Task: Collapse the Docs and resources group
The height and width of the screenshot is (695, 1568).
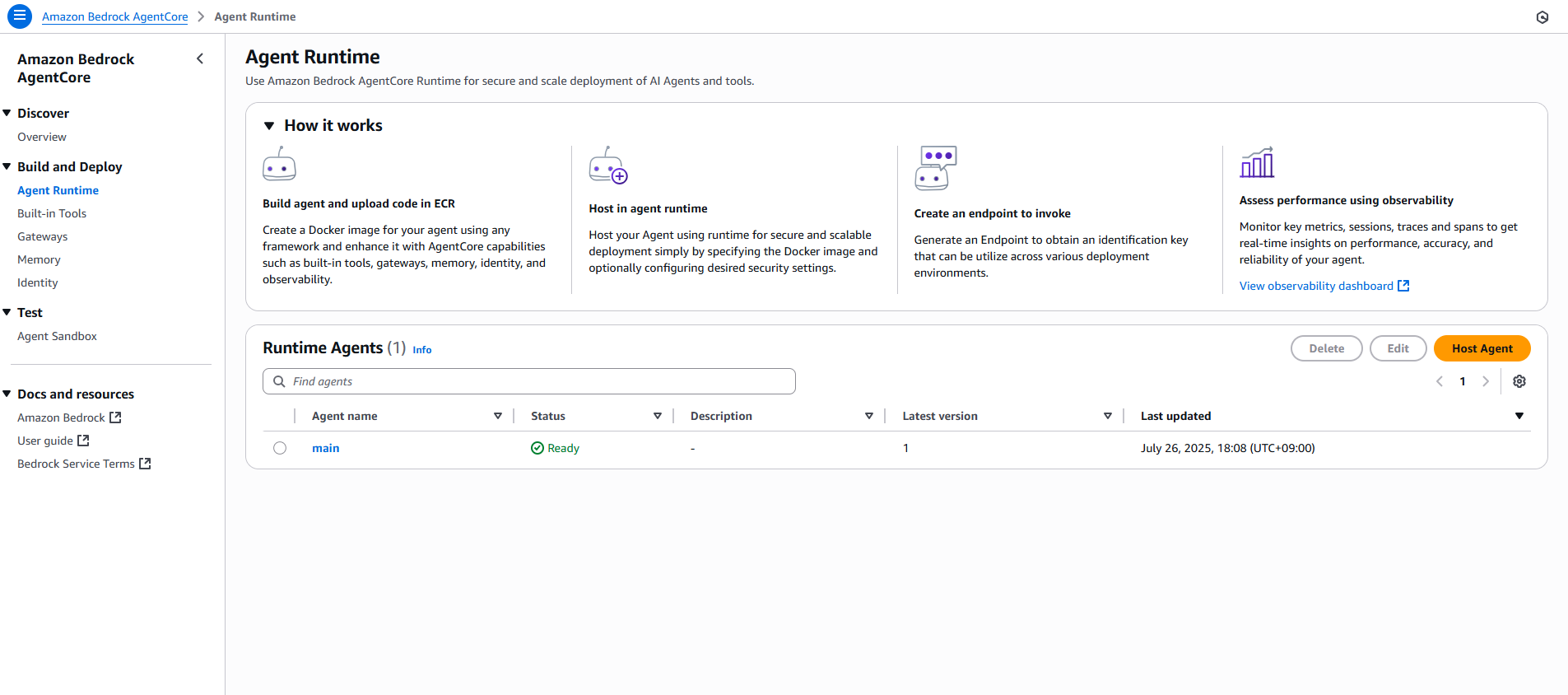Action: point(7,394)
